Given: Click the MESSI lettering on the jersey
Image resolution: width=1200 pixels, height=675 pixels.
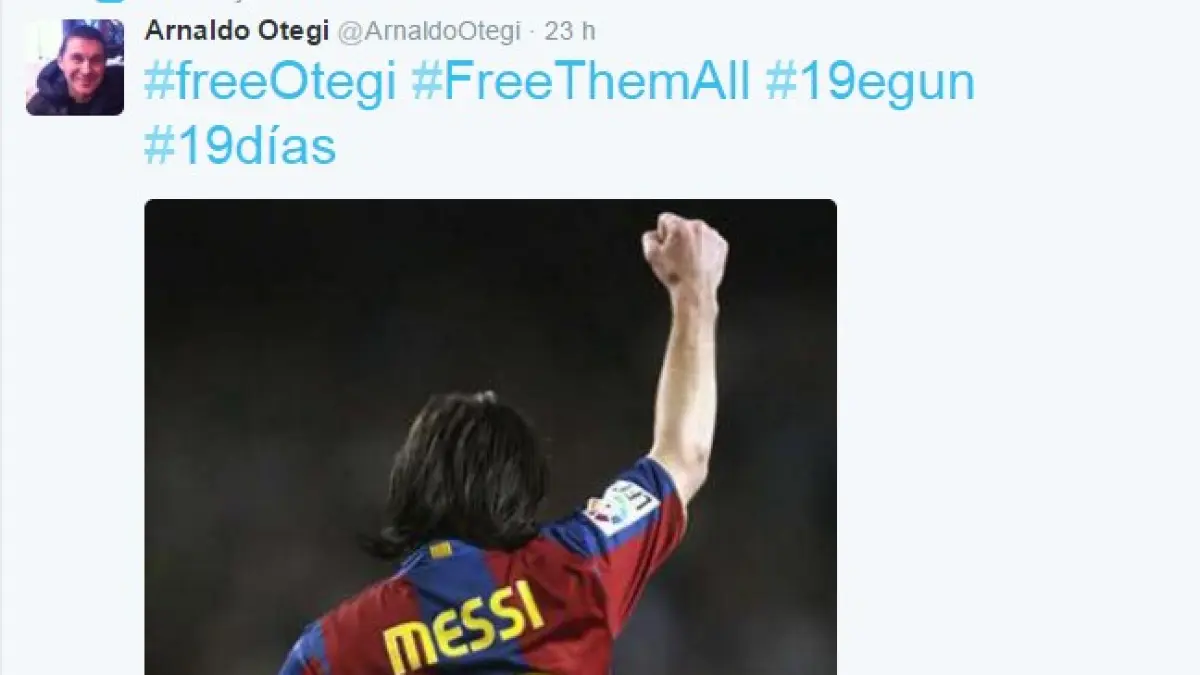Looking at the screenshot, I should (464, 625).
